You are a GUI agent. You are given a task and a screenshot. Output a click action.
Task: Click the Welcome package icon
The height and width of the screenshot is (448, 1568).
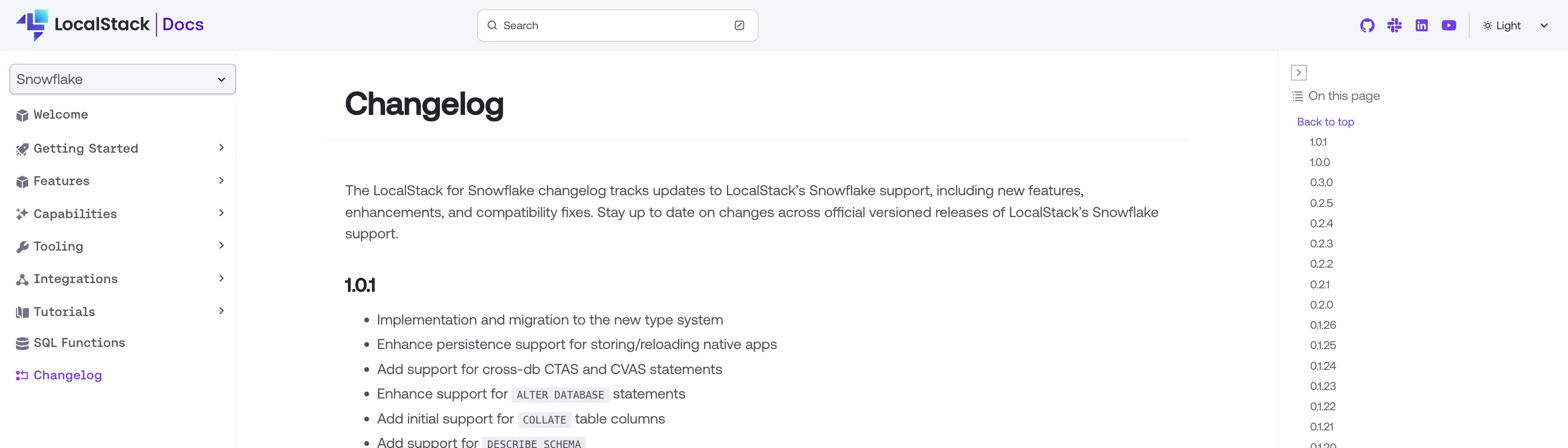point(22,114)
